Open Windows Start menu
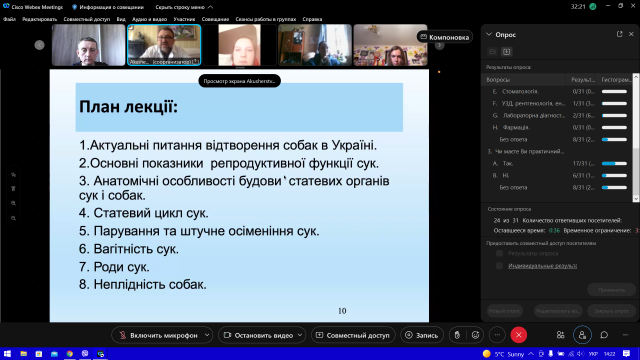The image size is (640, 360). click(7, 353)
